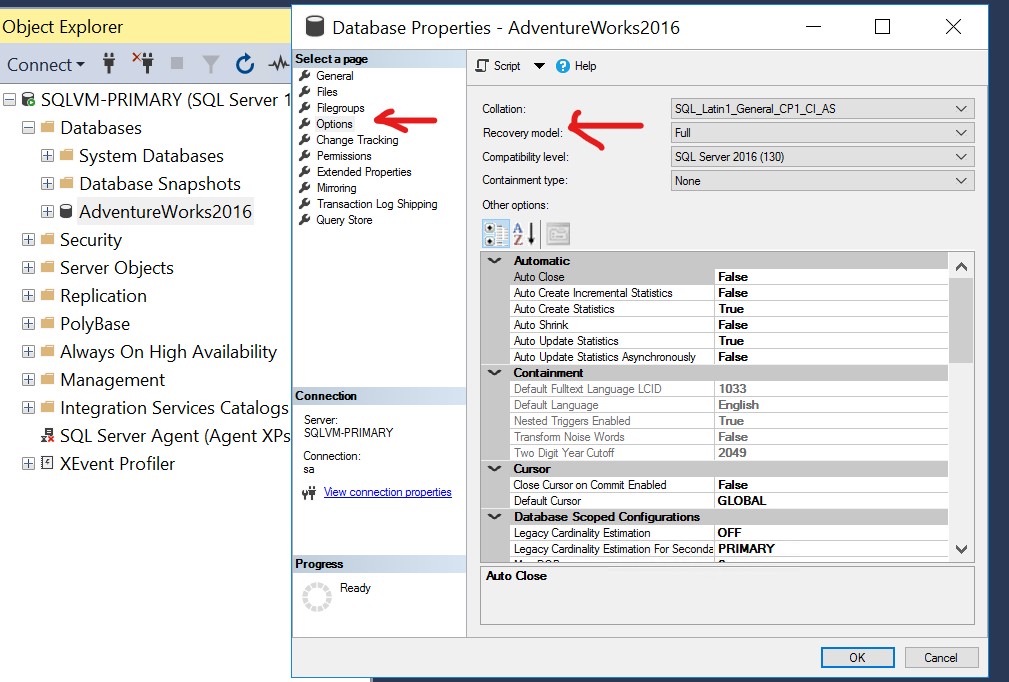This screenshot has height=682, width=1009.
Task: Click the Databases folder icon
Action: click(48, 127)
